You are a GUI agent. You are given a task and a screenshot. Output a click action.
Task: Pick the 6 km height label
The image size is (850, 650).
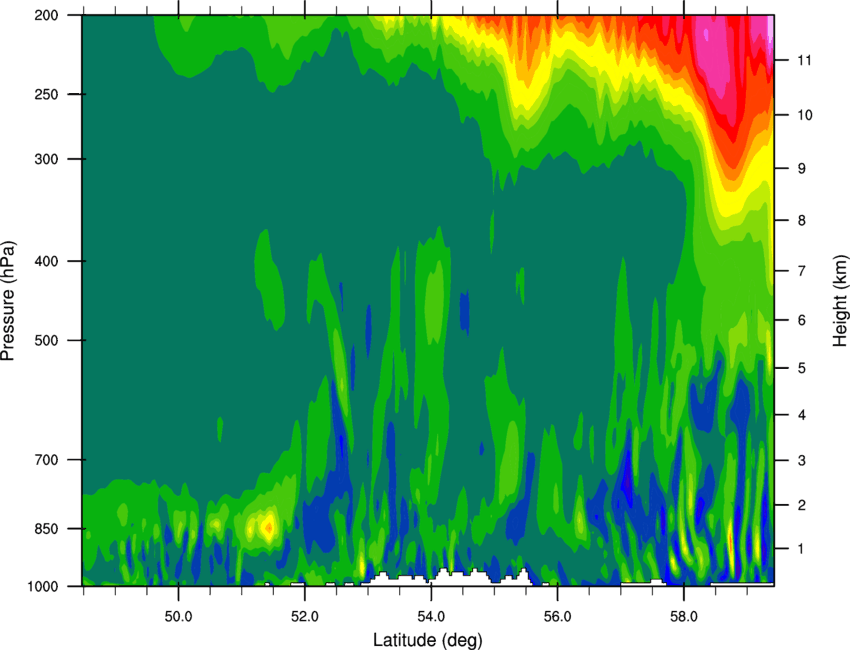[x=802, y=320]
